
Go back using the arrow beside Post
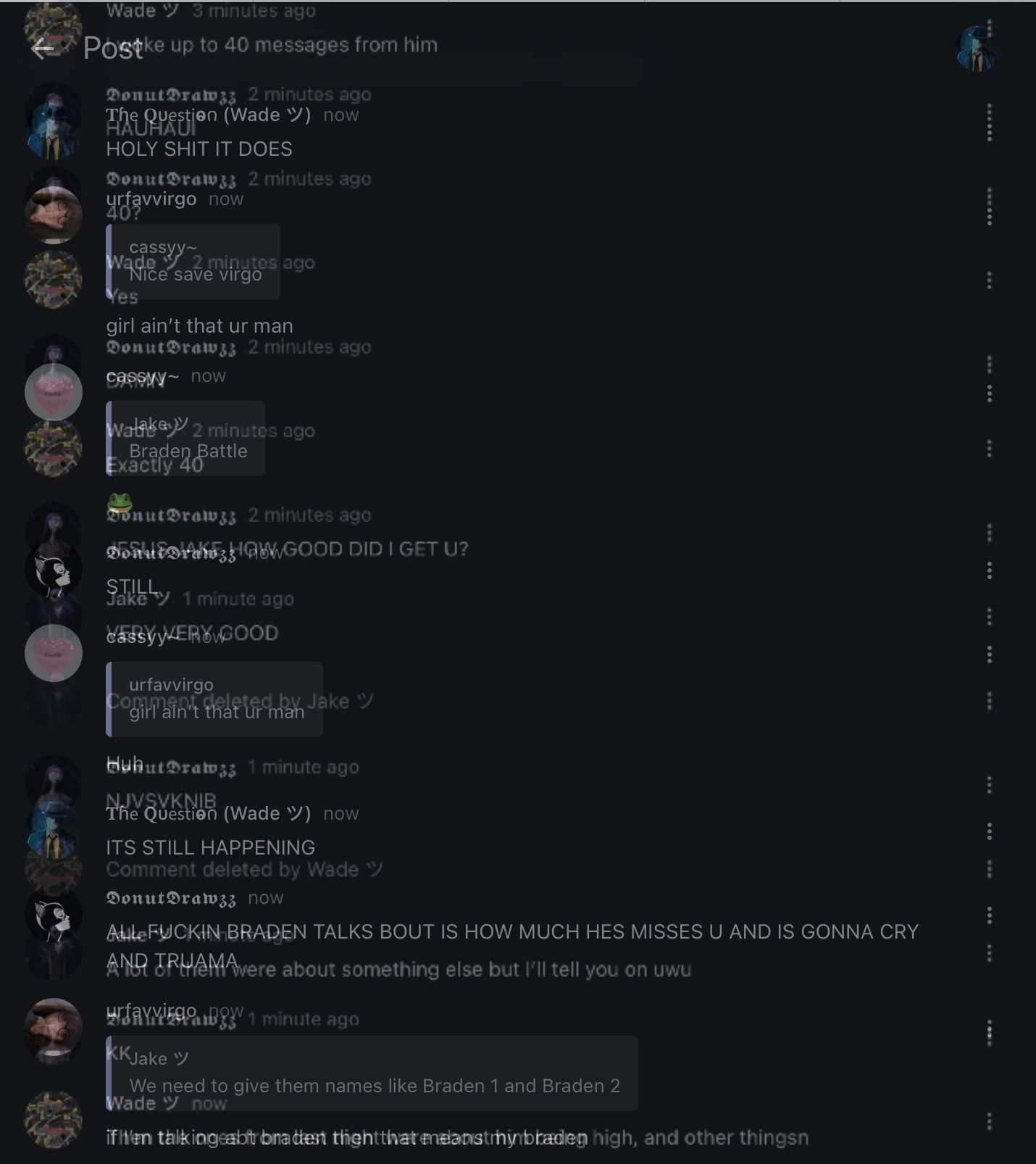(43, 49)
